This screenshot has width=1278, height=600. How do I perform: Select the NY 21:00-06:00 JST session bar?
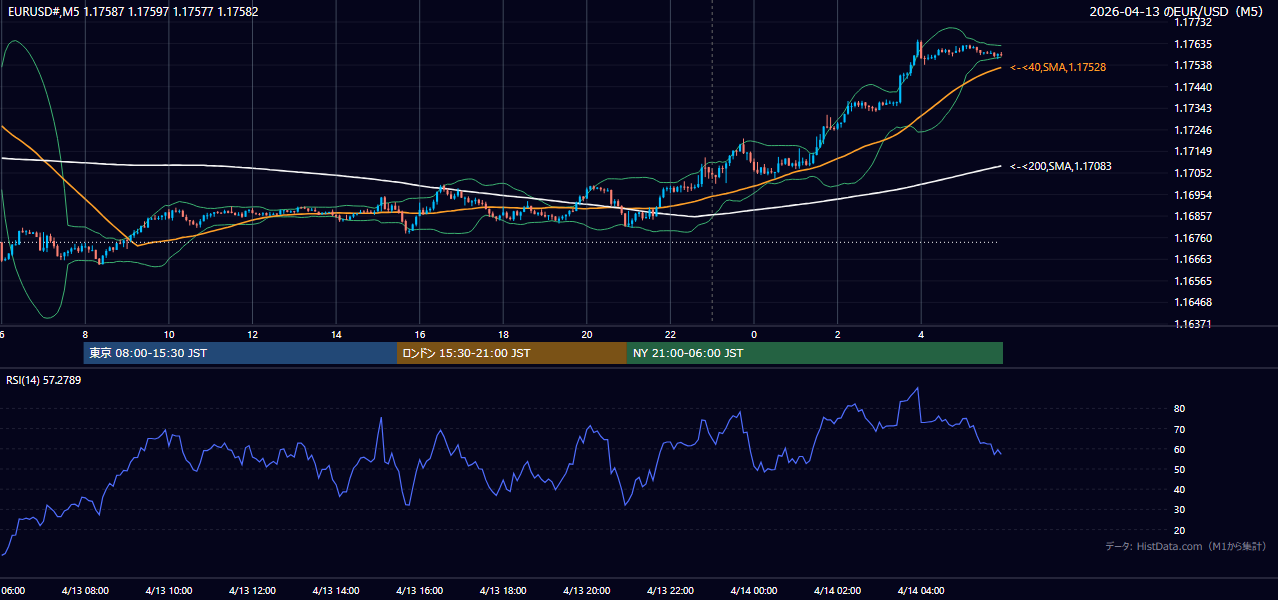(815, 353)
